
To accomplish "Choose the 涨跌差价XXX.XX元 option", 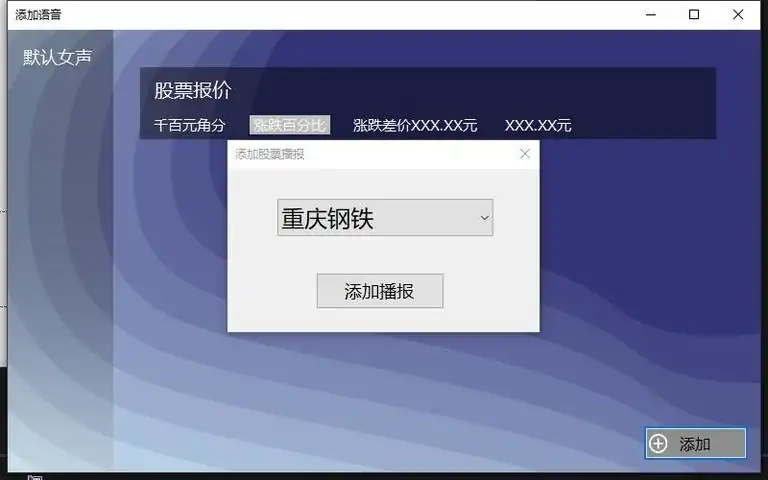I will coord(415,125).
